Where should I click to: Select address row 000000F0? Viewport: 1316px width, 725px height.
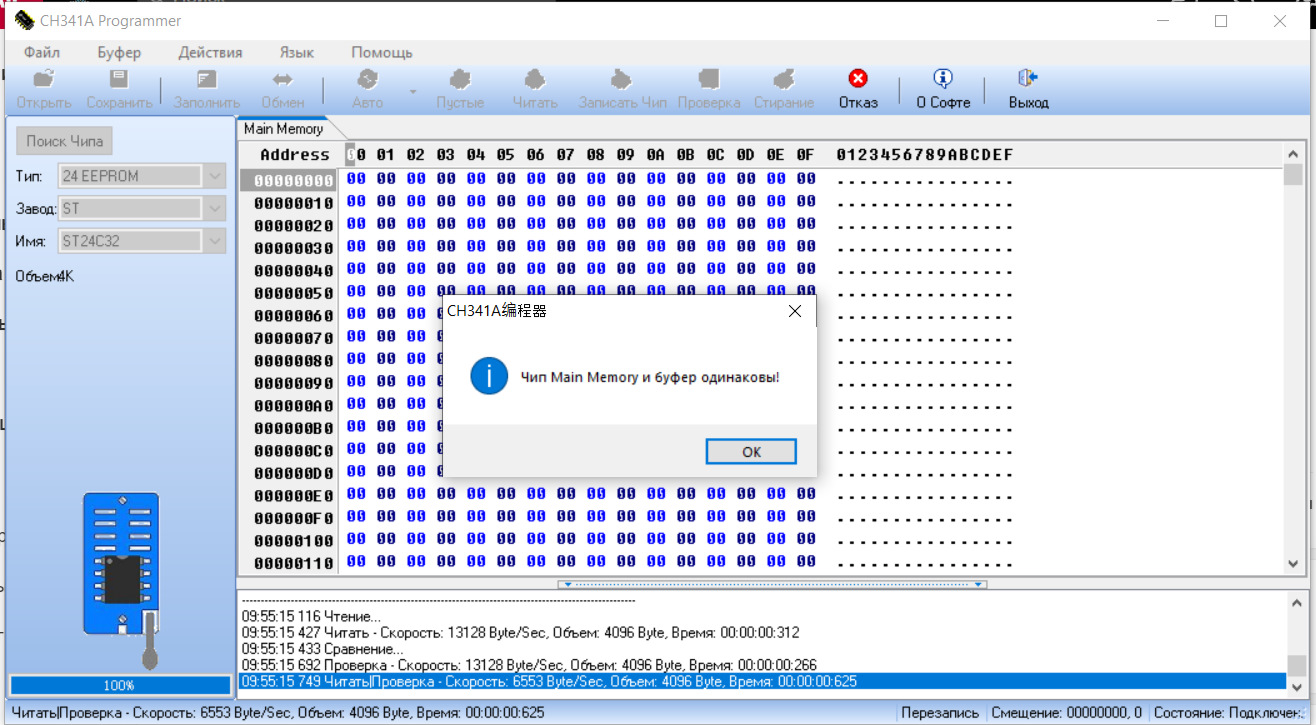click(x=294, y=518)
